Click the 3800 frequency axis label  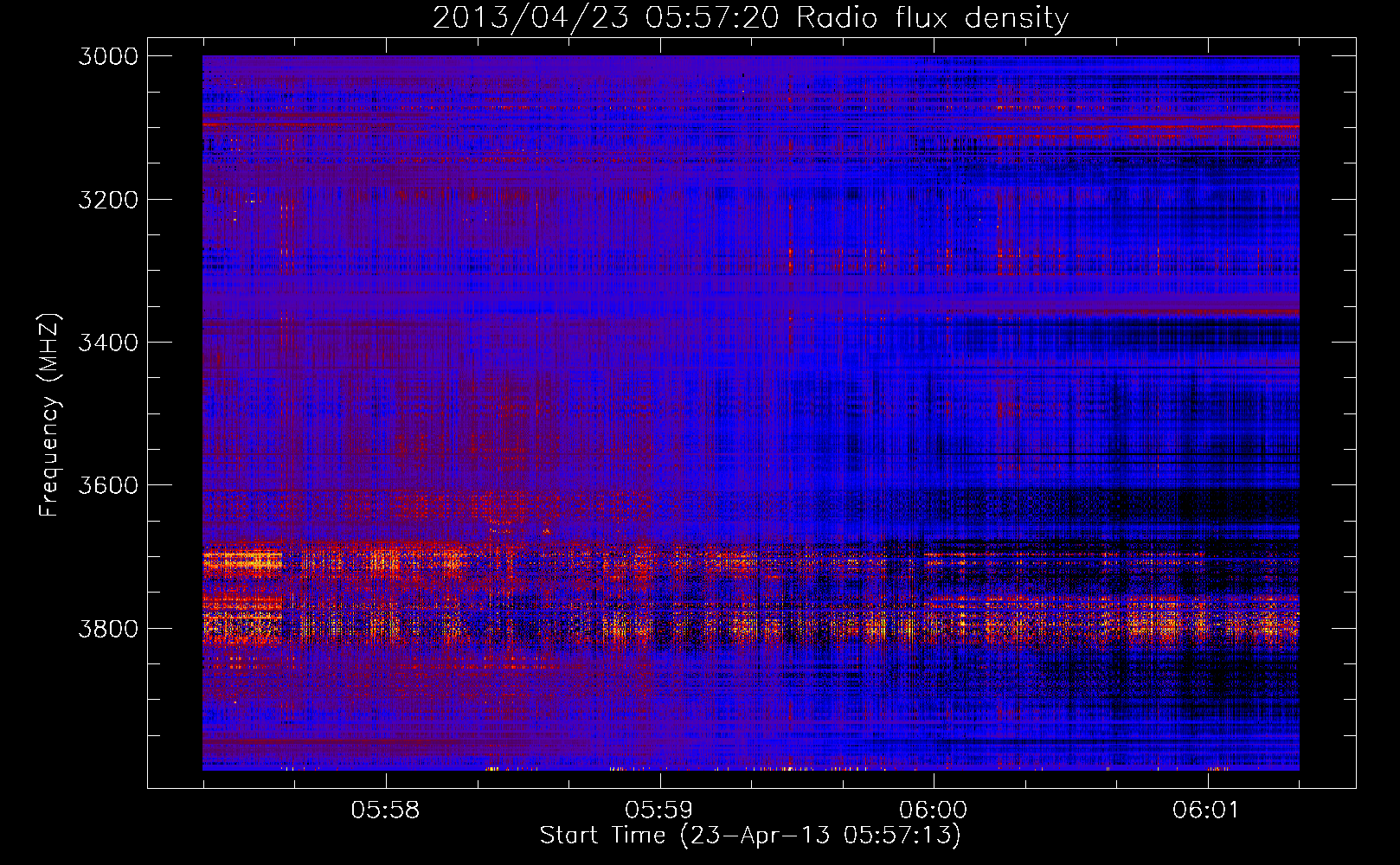pos(108,627)
